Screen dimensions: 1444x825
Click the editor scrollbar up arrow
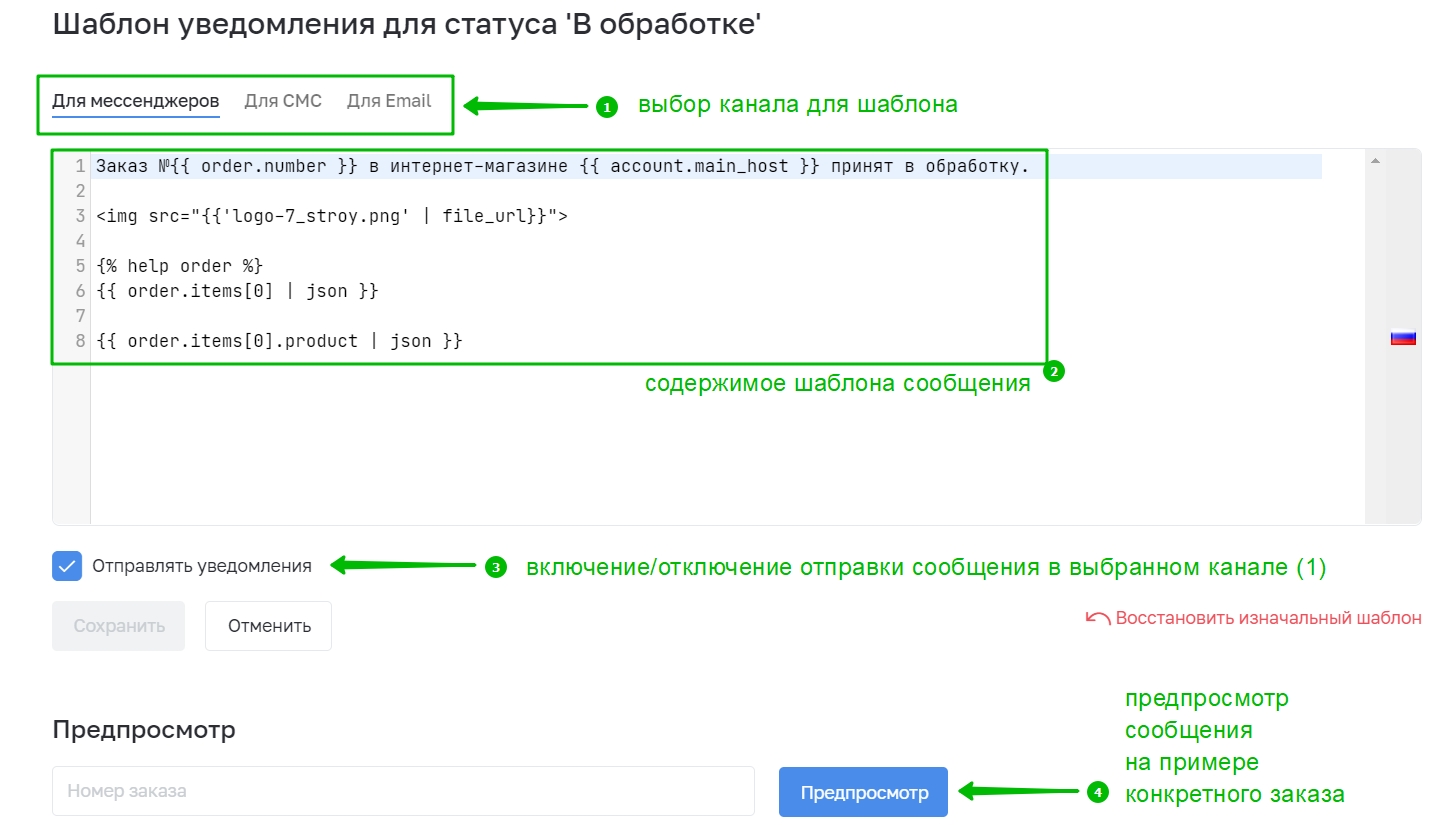pos(1375,161)
